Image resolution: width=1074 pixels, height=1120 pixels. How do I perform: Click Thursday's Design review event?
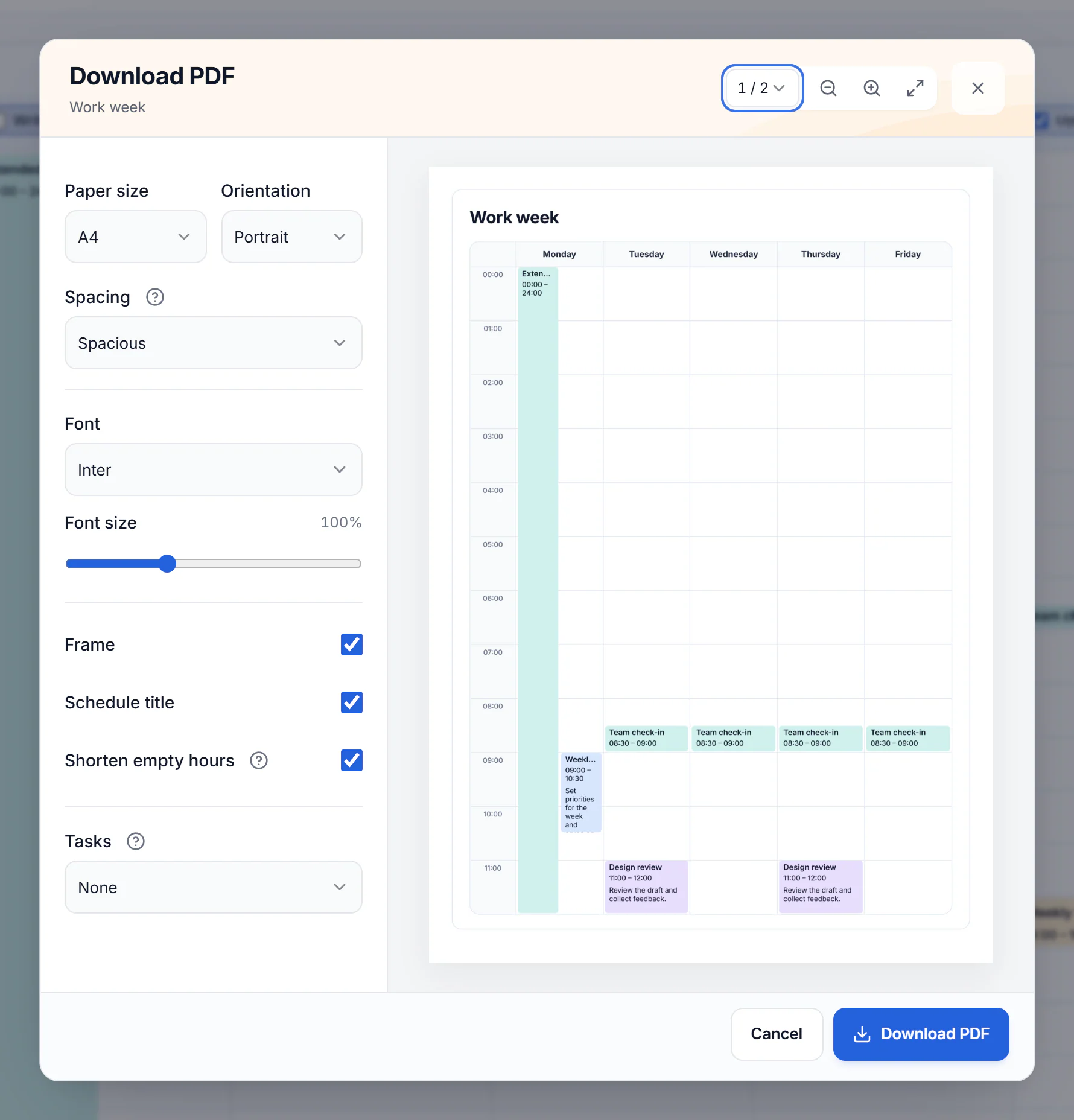point(821,886)
